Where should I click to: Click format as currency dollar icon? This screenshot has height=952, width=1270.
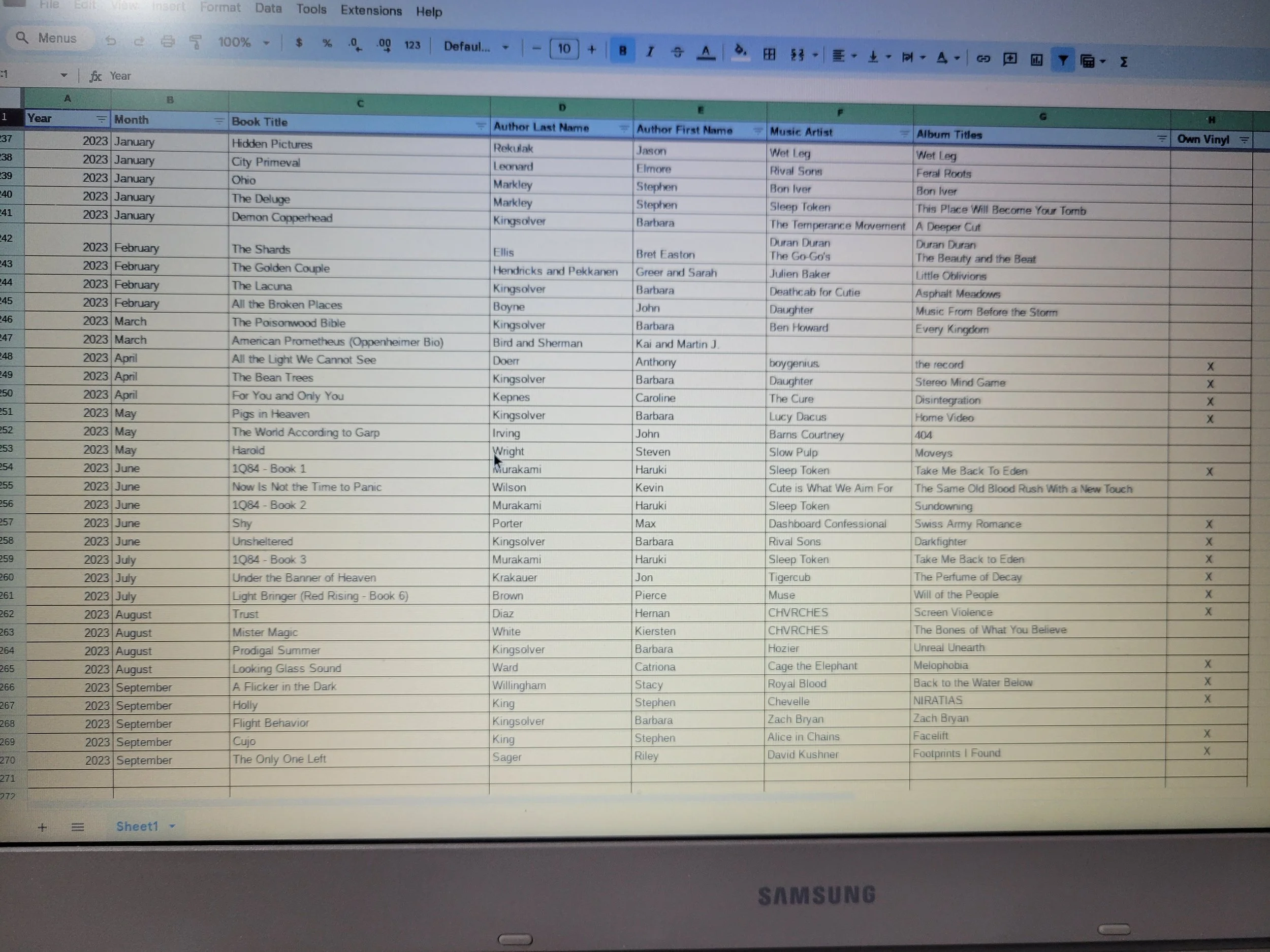(299, 43)
